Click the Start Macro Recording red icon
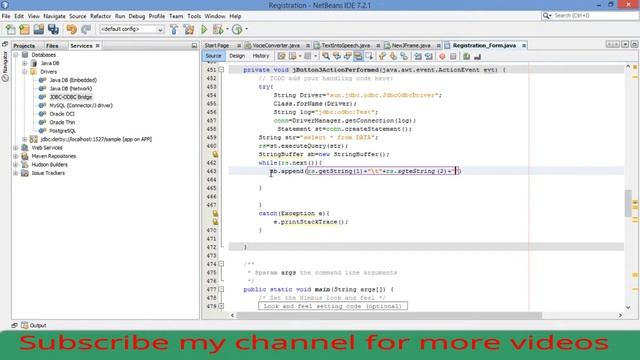640x360 pixels. click(442, 56)
